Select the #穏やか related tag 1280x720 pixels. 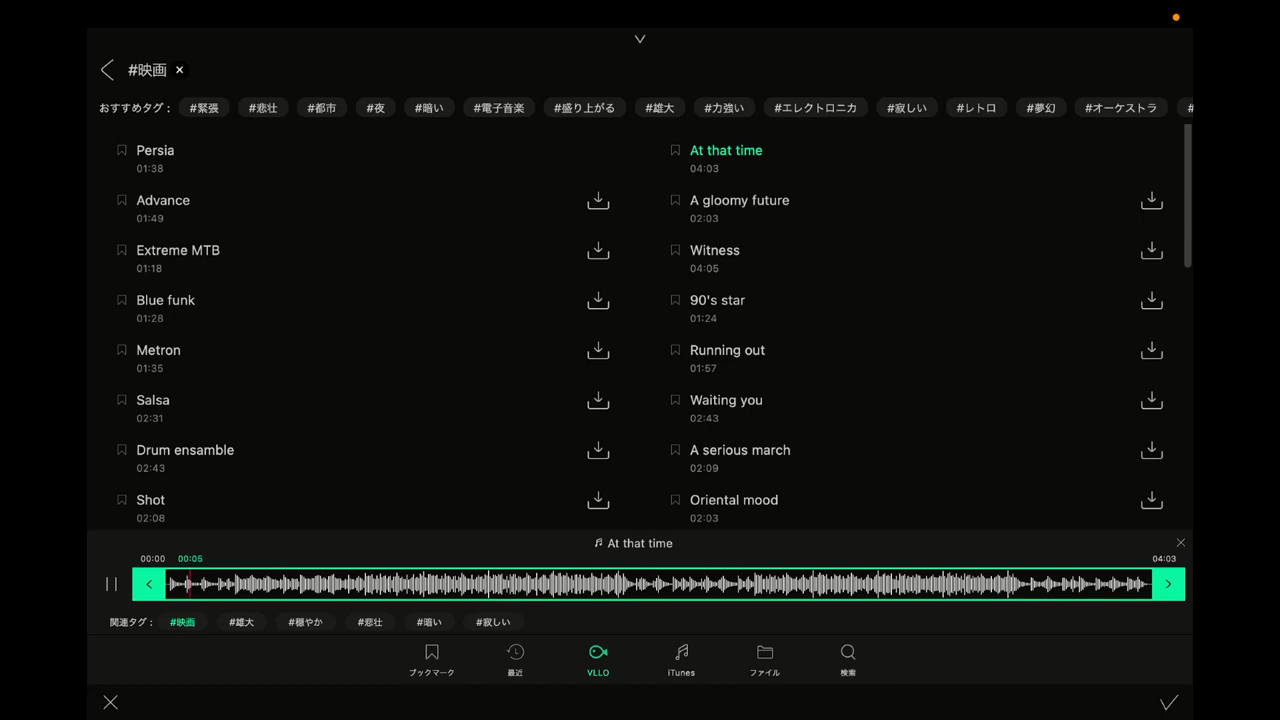pyautogui.click(x=305, y=622)
